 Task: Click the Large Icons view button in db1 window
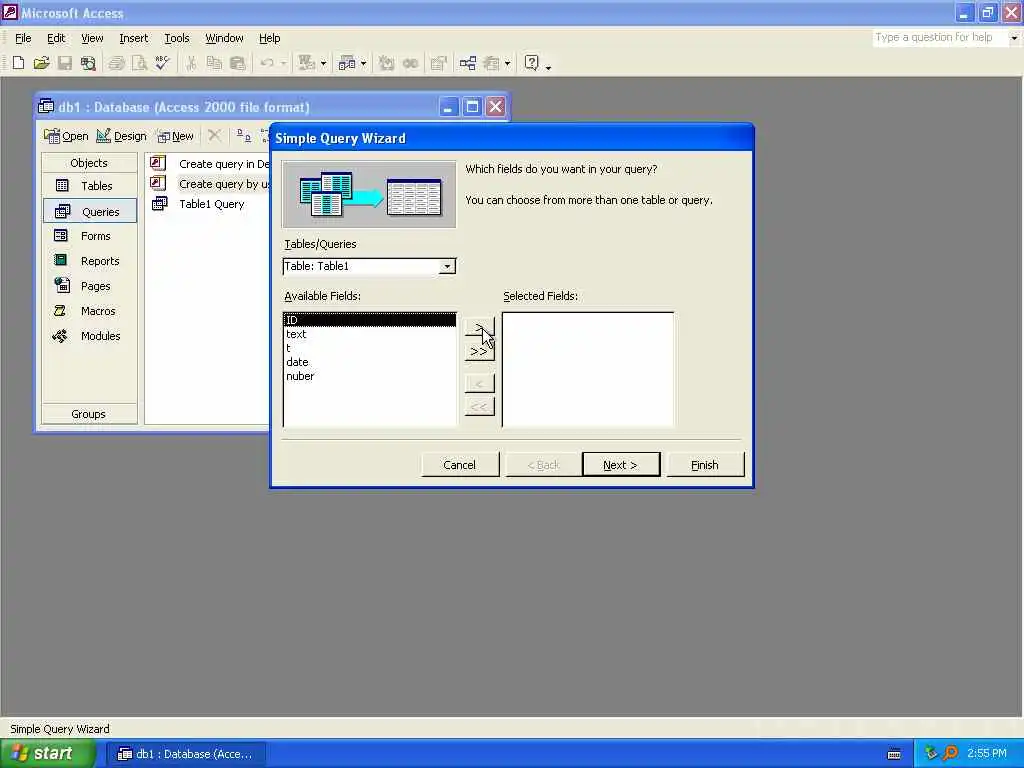tap(244, 136)
